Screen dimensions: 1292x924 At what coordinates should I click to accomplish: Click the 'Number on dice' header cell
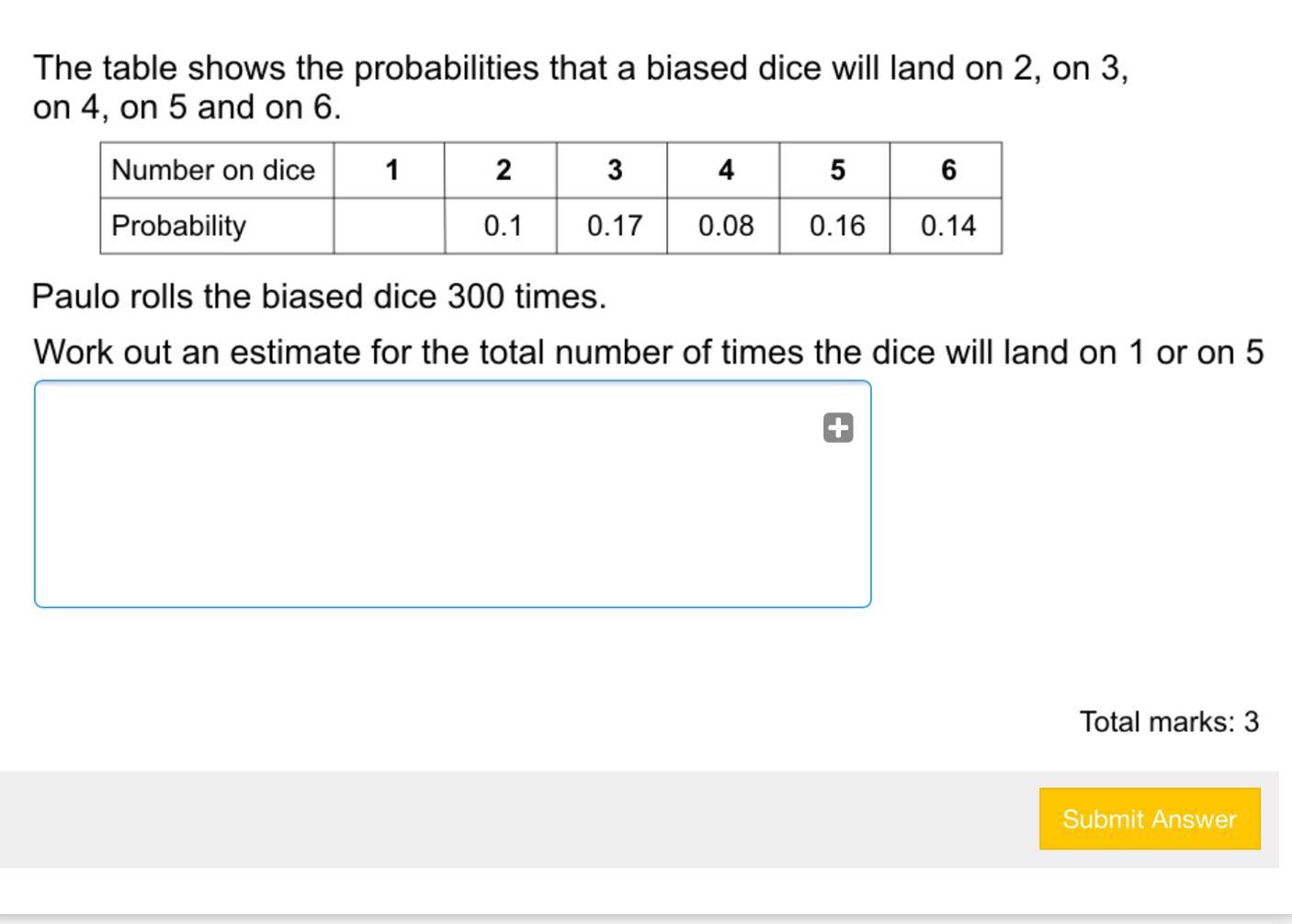pos(217,170)
